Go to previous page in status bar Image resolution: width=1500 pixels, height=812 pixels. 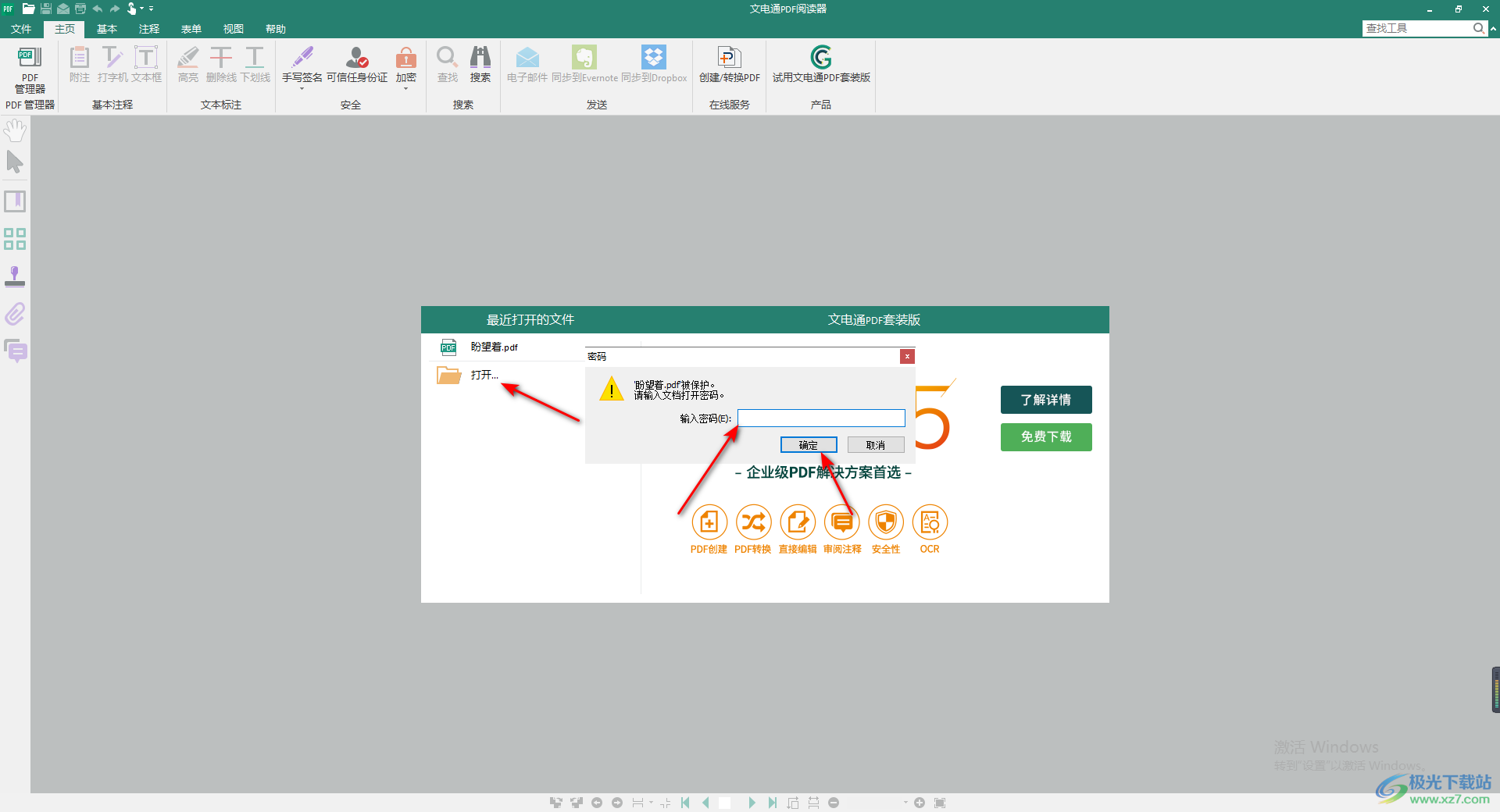706,803
